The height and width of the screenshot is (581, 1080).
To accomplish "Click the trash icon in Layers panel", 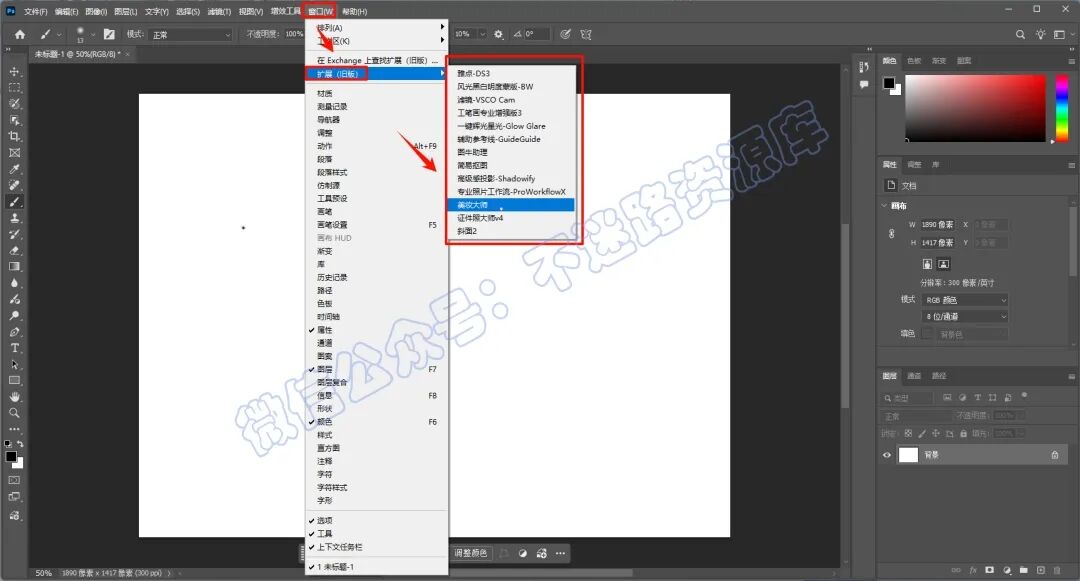I will point(1057,570).
